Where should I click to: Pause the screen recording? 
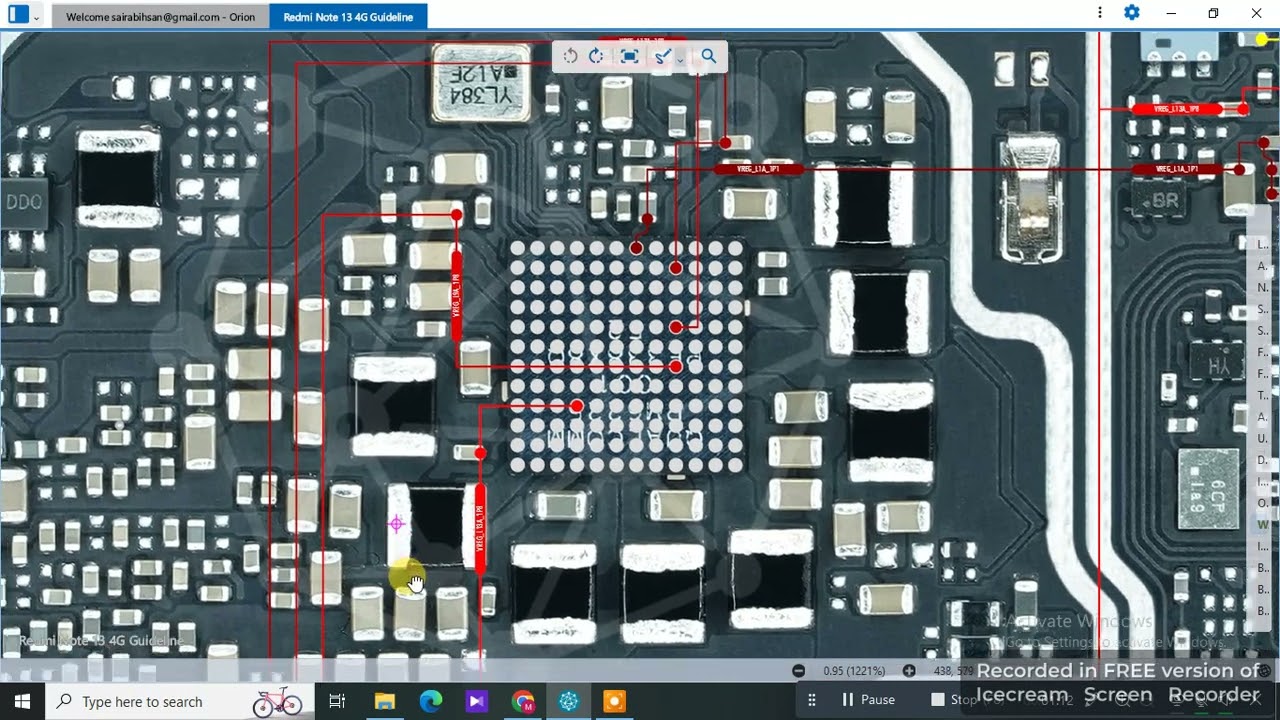pyautogui.click(x=868, y=700)
